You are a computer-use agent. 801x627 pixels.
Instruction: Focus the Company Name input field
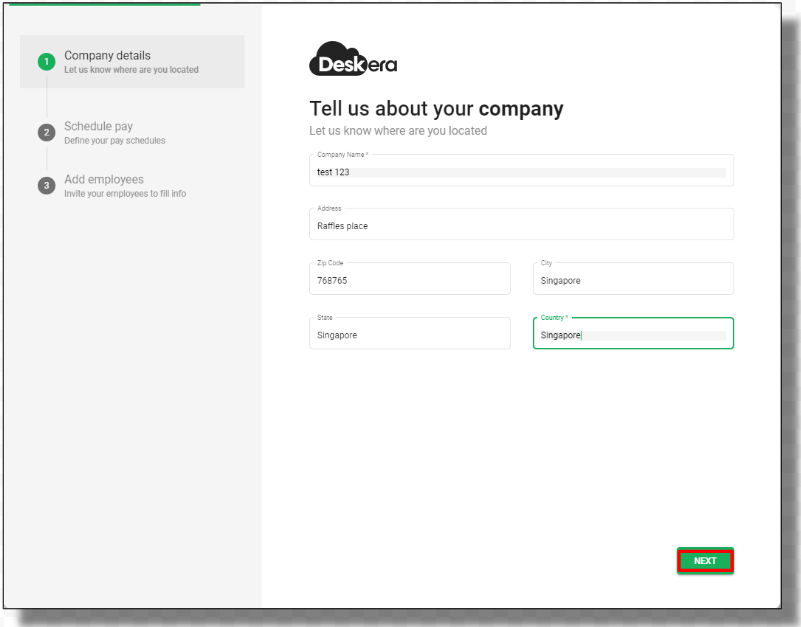coord(521,171)
